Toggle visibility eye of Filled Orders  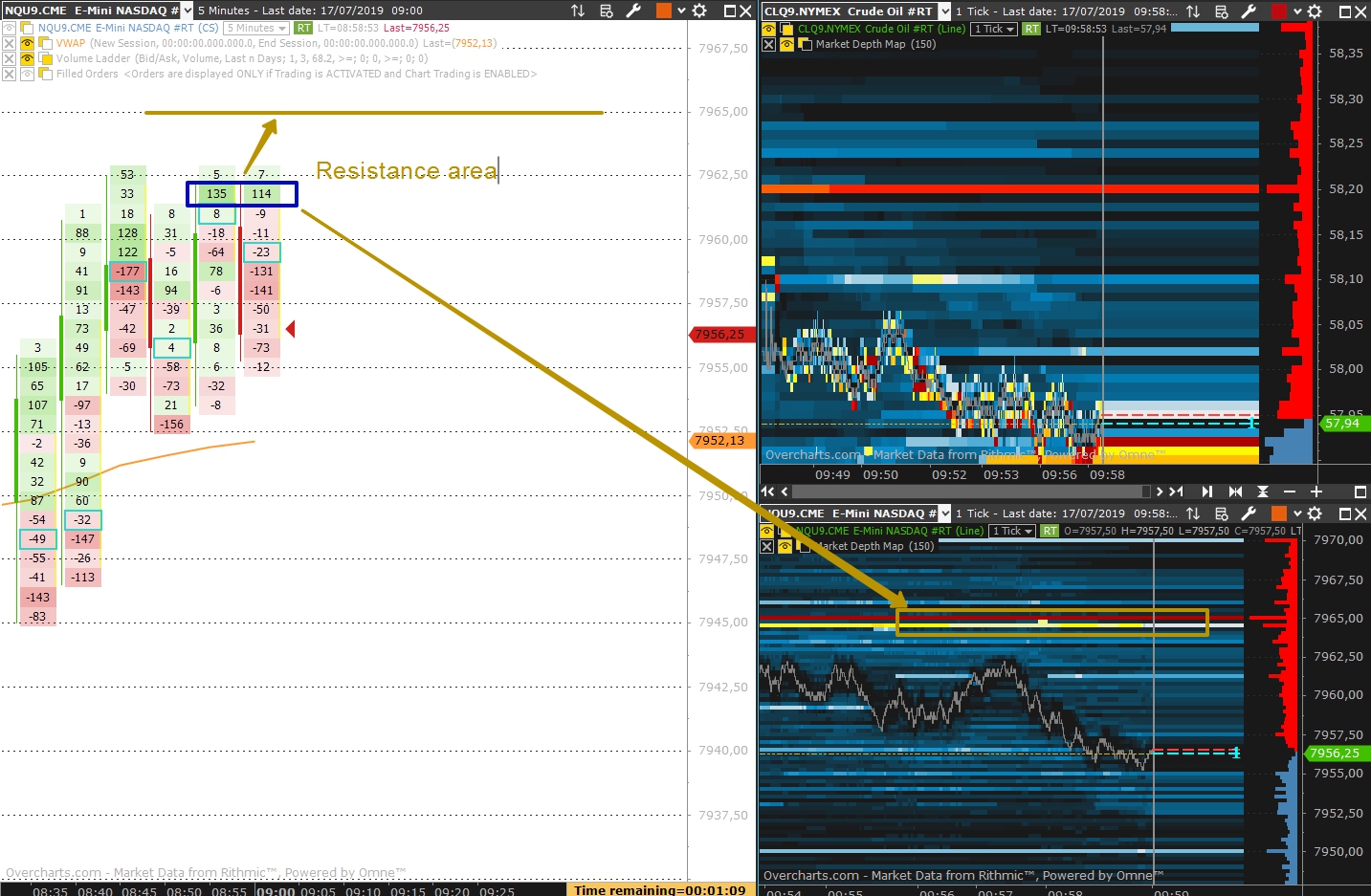[x=27, y=75]
